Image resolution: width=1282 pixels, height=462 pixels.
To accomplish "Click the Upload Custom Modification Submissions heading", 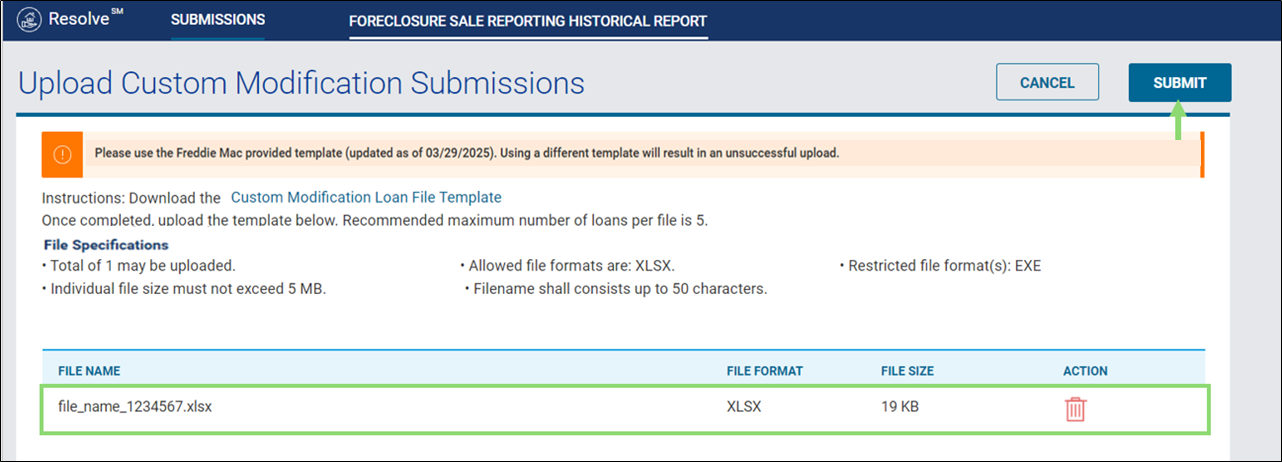I will point(301,83).
